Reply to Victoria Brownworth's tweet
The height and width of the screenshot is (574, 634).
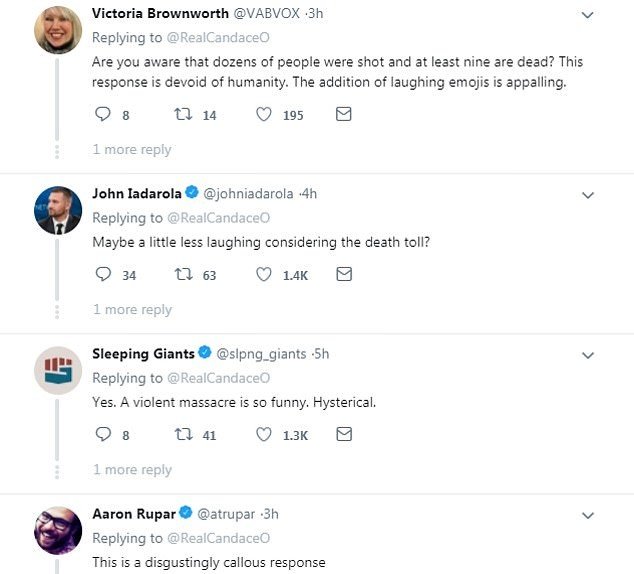pyautogui.click(x=101, y=115)
